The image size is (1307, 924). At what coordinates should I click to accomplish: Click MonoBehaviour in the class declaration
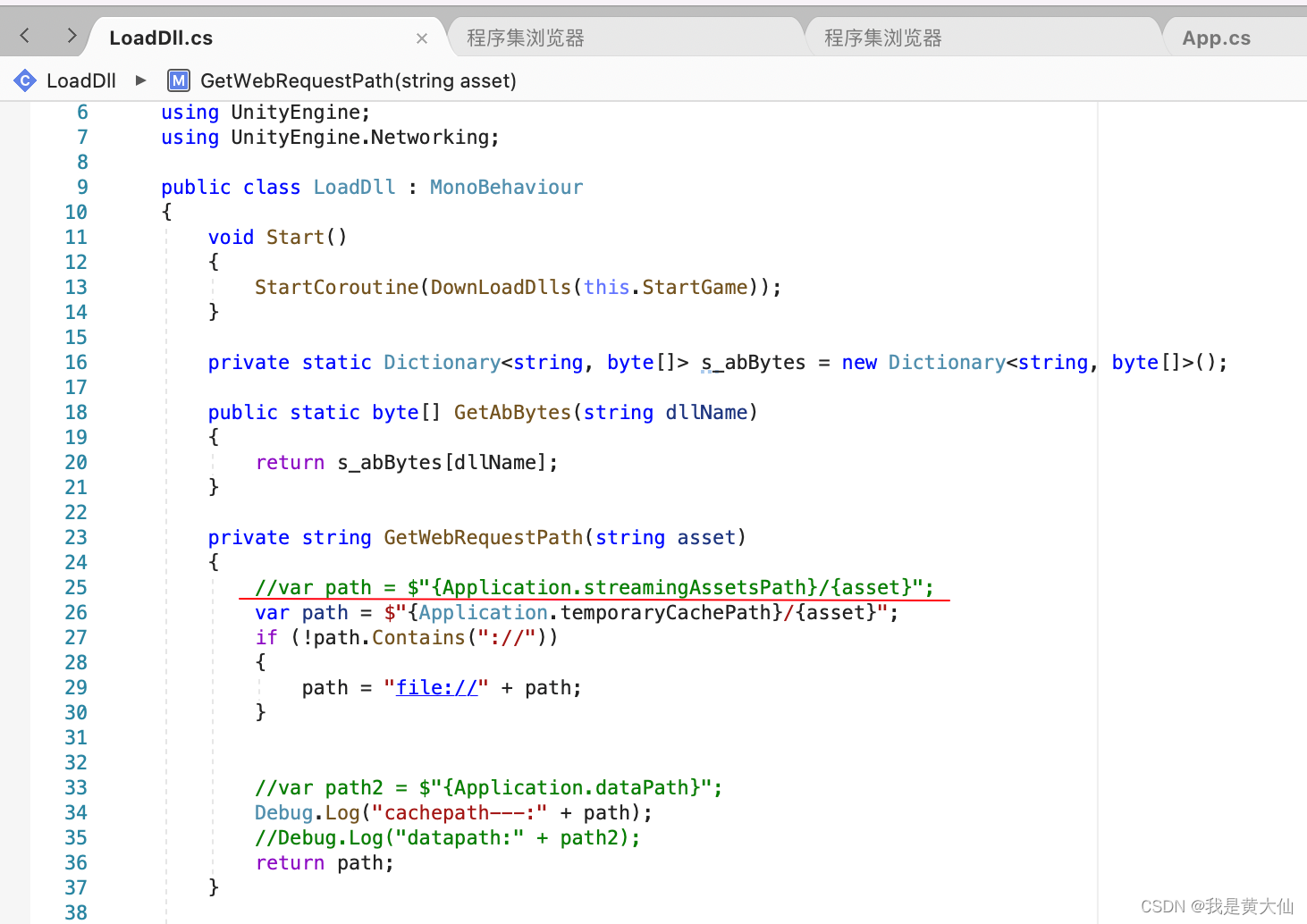click(x=506, y=187)
